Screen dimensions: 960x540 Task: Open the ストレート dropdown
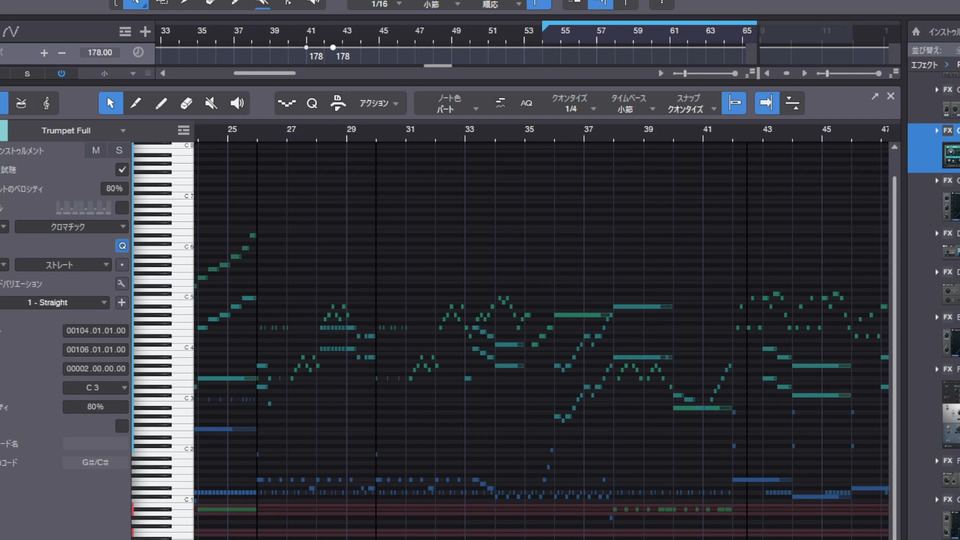tap(62, 264)
